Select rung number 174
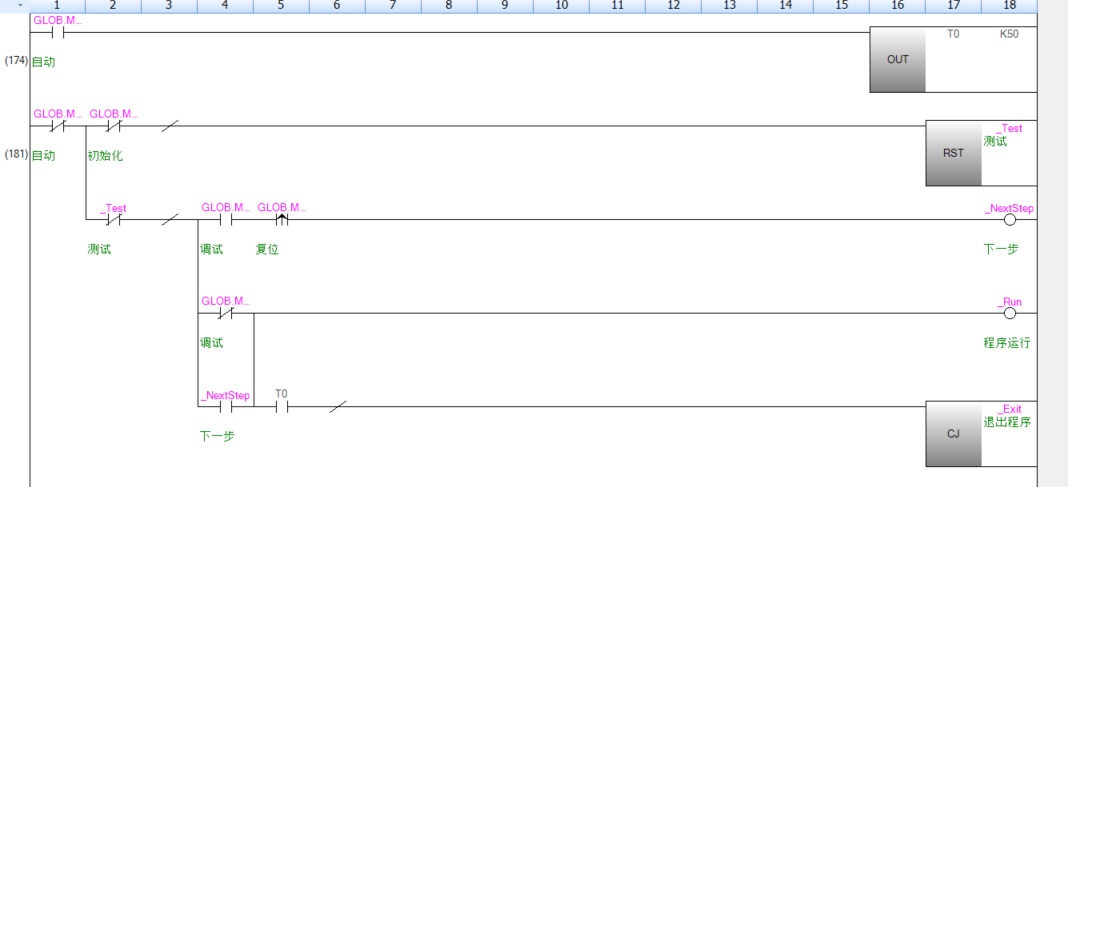The image size is (1119, 933). click(16, 61)
